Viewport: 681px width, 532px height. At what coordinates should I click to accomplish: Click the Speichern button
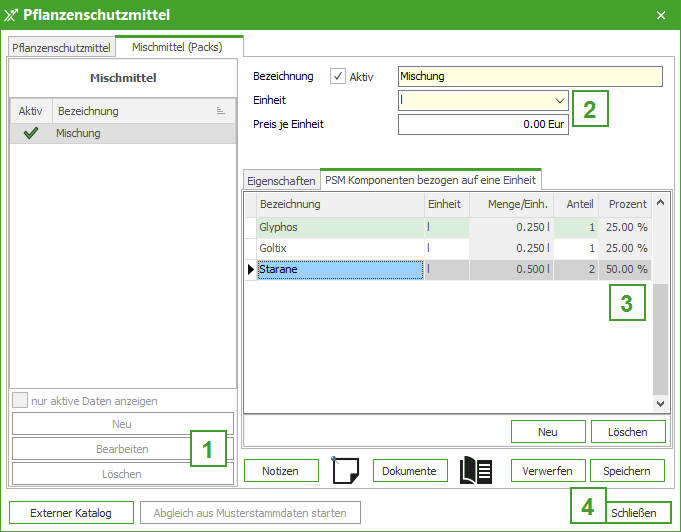(627, 471)
